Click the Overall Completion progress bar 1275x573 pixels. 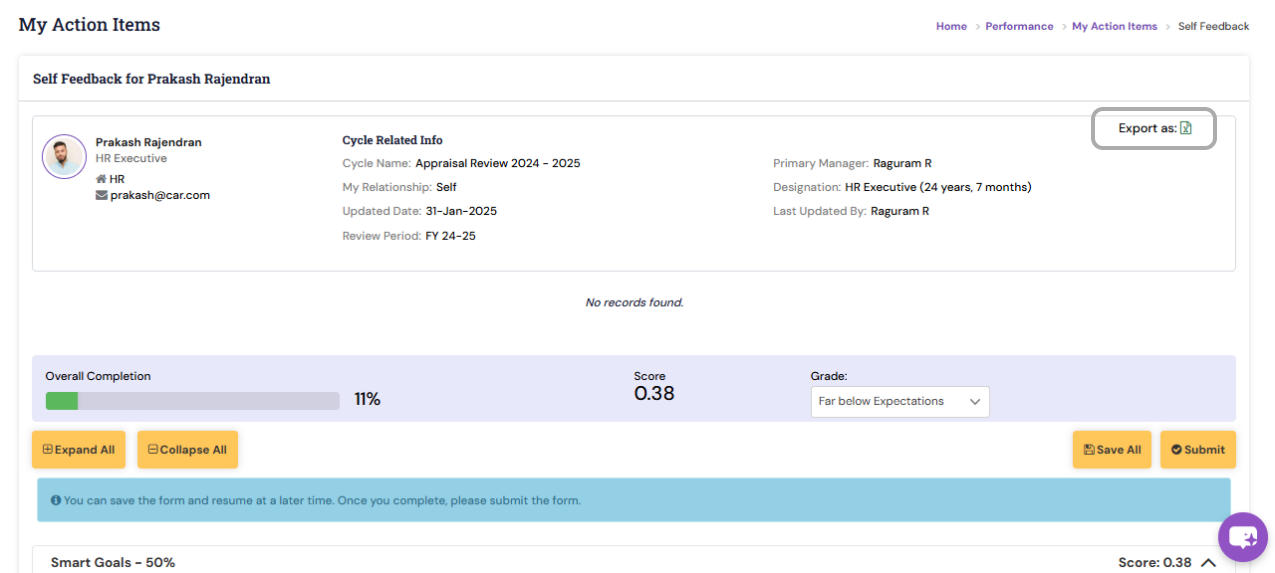point(192,401)
